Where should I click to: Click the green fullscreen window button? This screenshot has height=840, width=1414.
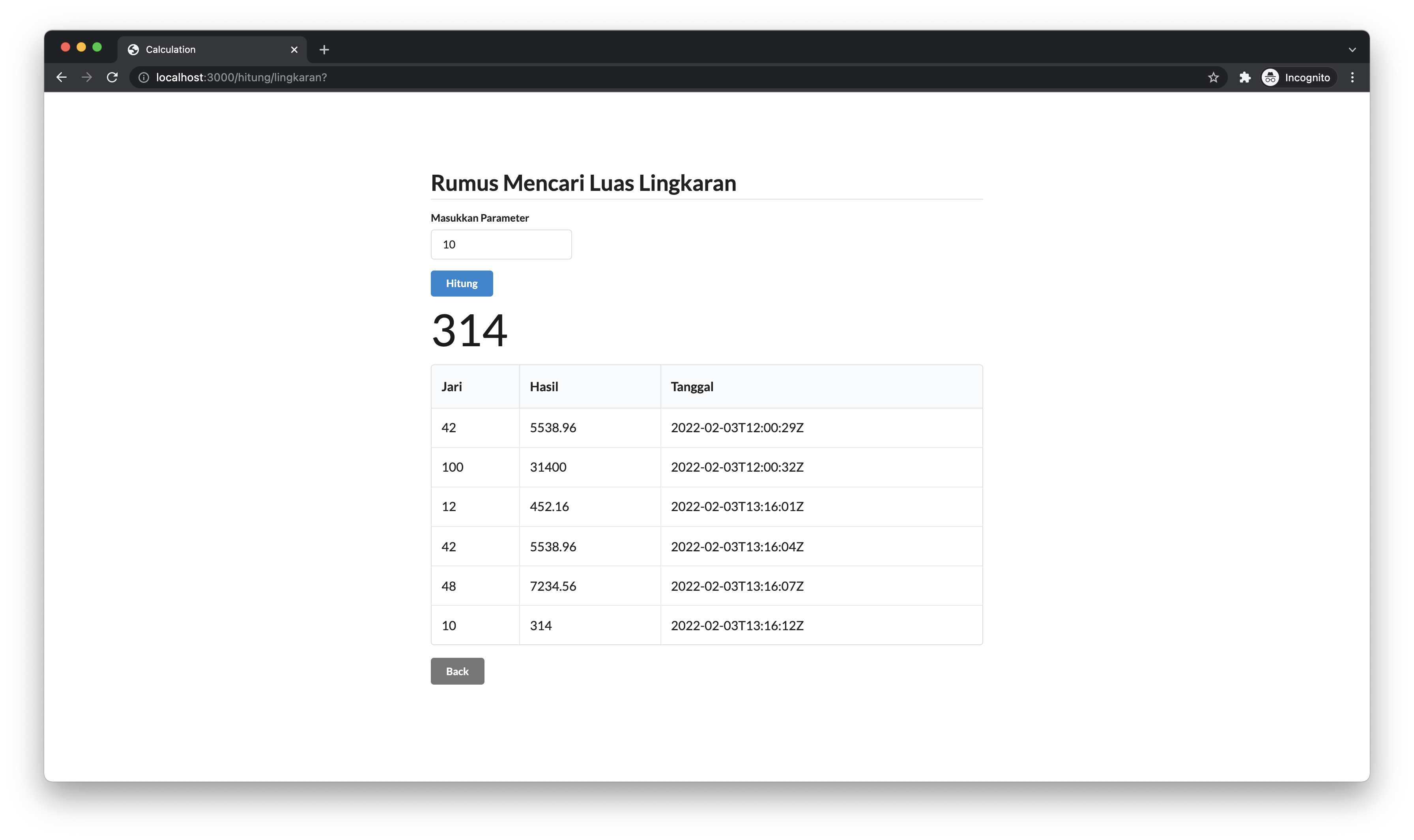tap(97, 47)
